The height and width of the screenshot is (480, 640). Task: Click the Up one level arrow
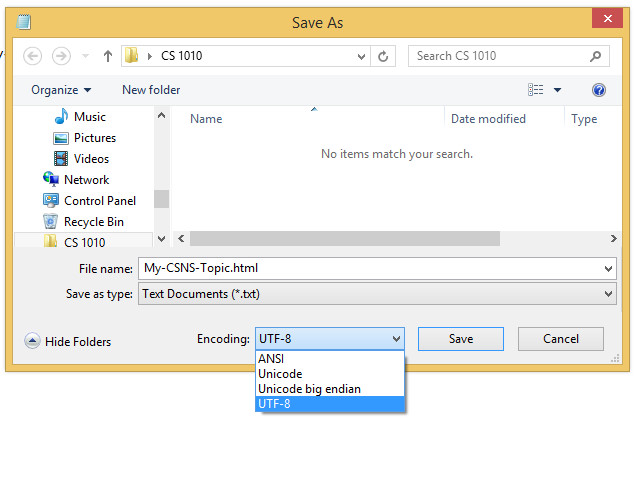coord(107,56)
